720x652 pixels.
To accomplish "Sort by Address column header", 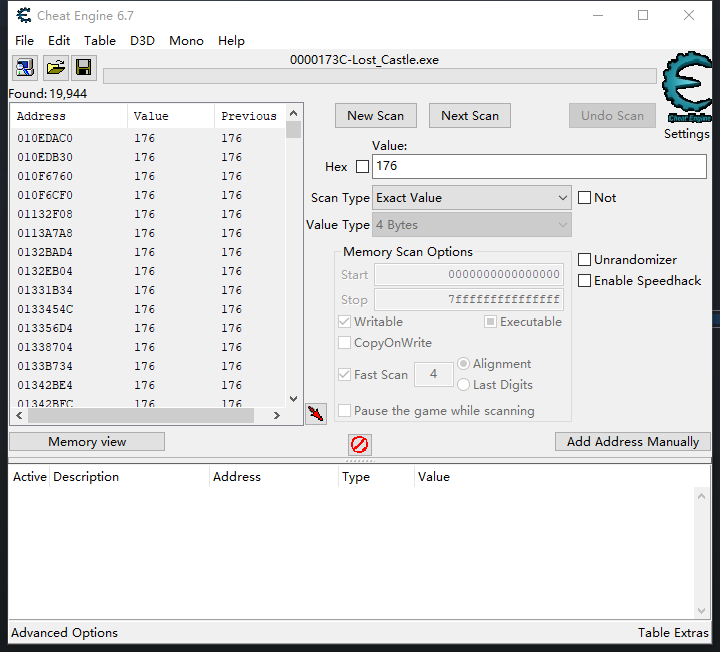I will (69, 116).
